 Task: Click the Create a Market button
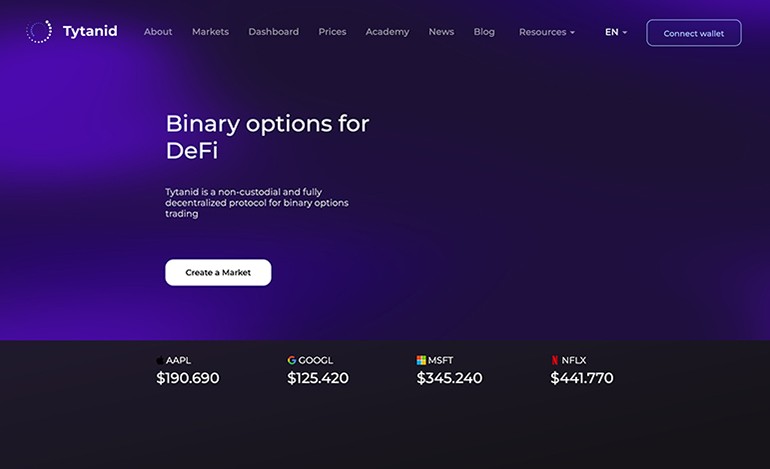[x=218, y=272]
